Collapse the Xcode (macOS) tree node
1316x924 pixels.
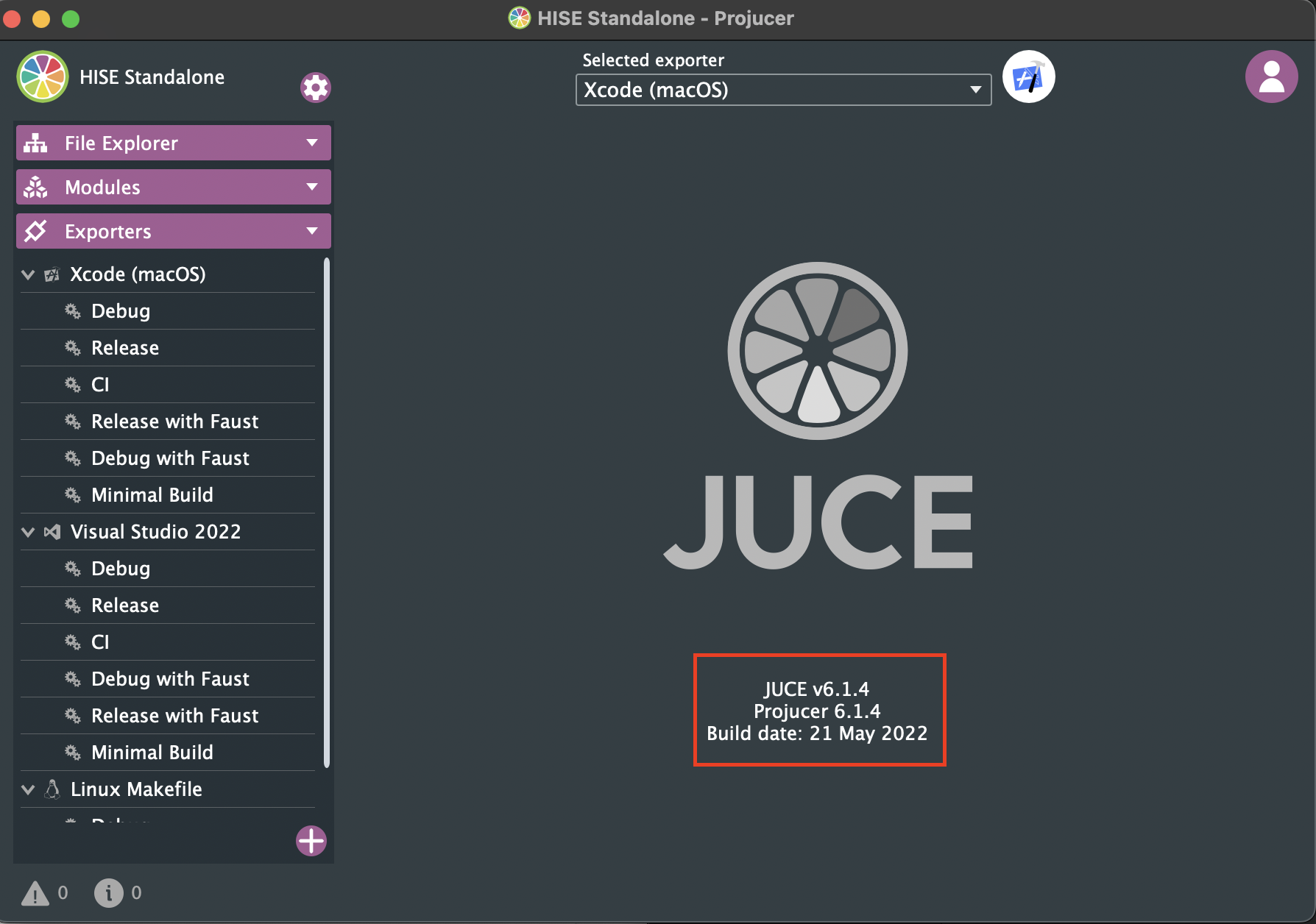click(x=28, y=274)
